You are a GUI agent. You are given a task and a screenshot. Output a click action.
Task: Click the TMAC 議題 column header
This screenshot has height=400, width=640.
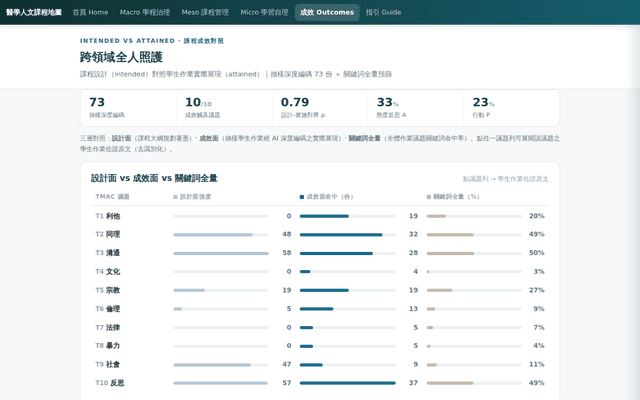[x=112, y=197]
